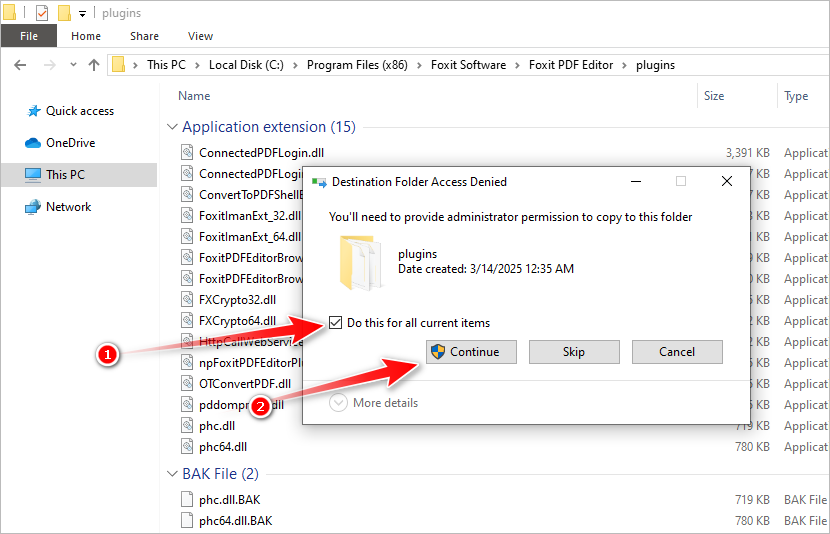Screen dimensions: 830x534
Task: Open the File menu tab
Action: coord(29,36)
